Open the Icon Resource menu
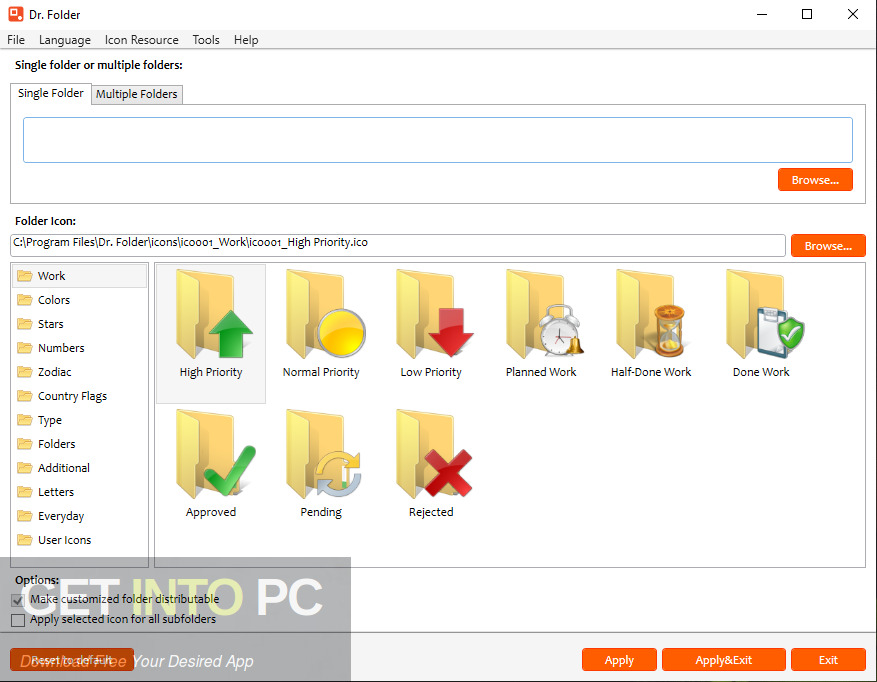This screenshot has height=682, width=877. (142, 40)
